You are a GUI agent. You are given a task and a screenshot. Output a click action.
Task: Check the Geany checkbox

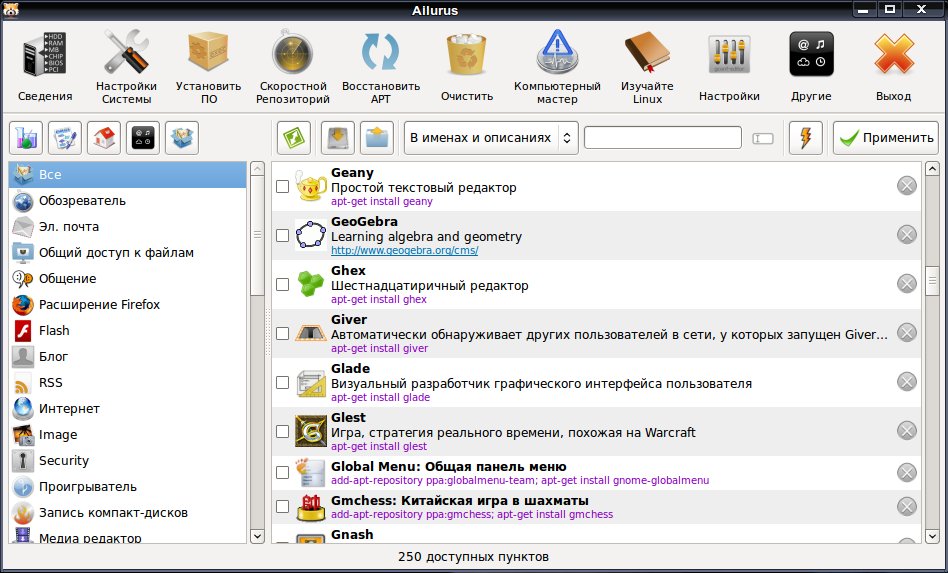282,186
